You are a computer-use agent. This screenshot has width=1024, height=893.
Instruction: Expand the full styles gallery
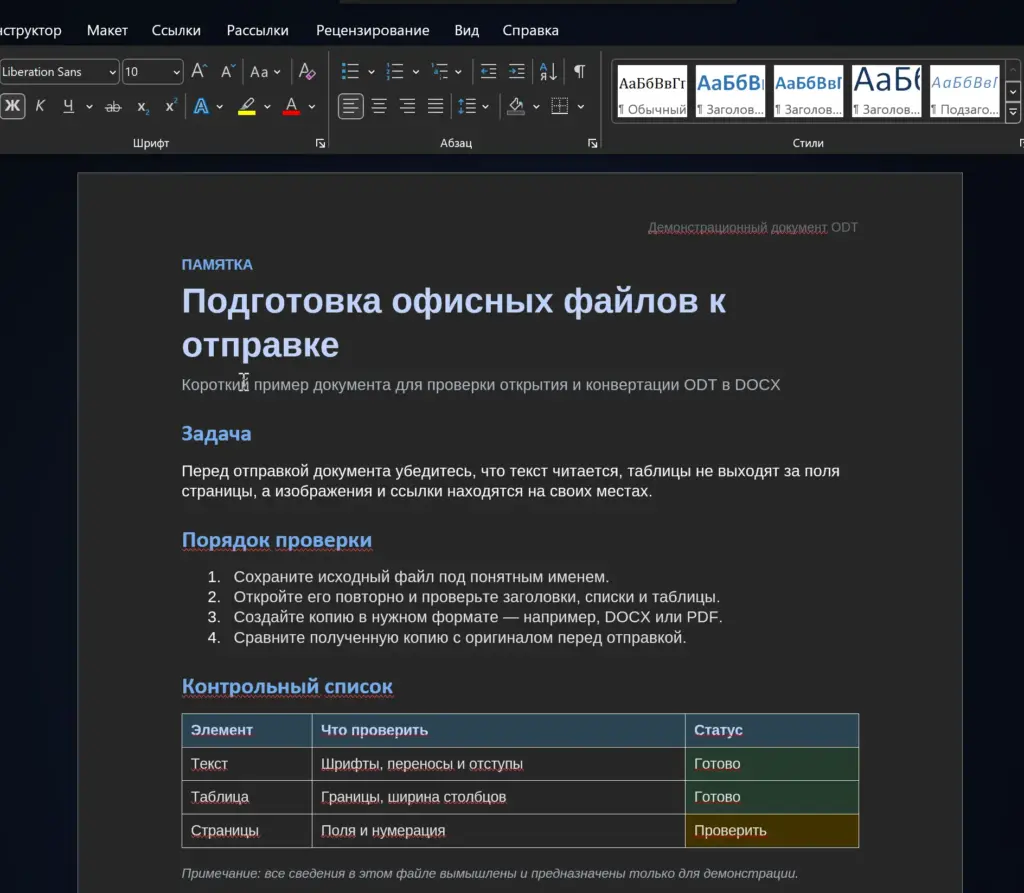(x=1013, y=112)
